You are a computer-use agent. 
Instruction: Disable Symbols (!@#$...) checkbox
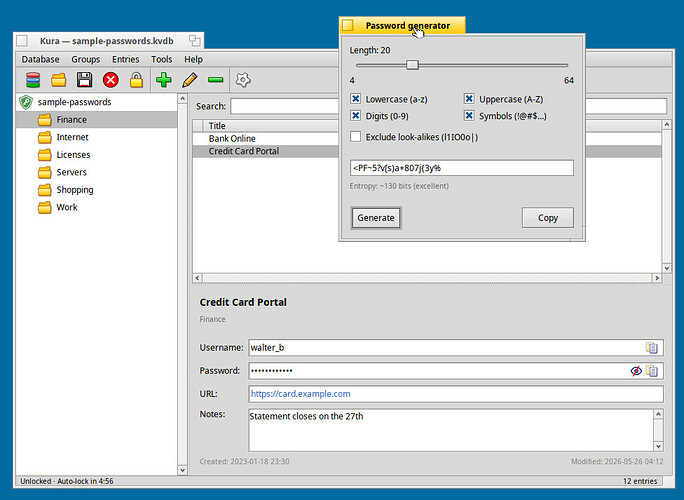[469, 116]
